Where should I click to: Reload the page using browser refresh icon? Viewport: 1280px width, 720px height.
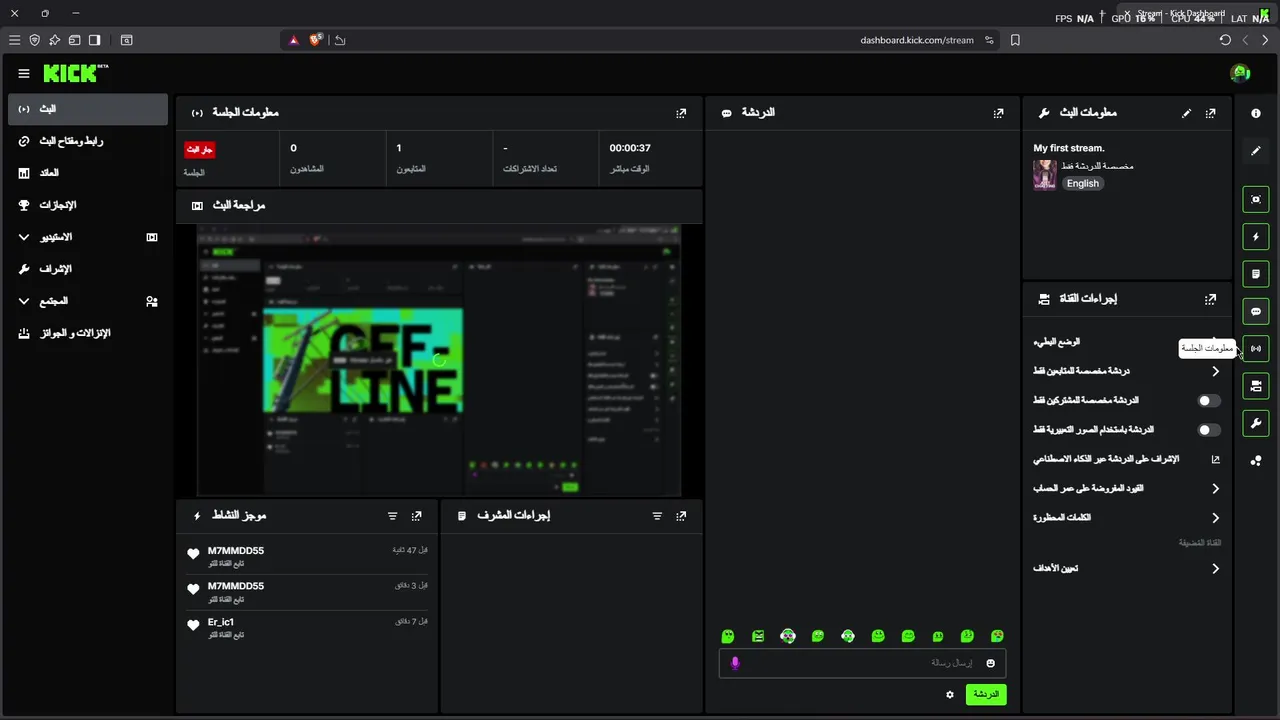[x=1225, y=40]
